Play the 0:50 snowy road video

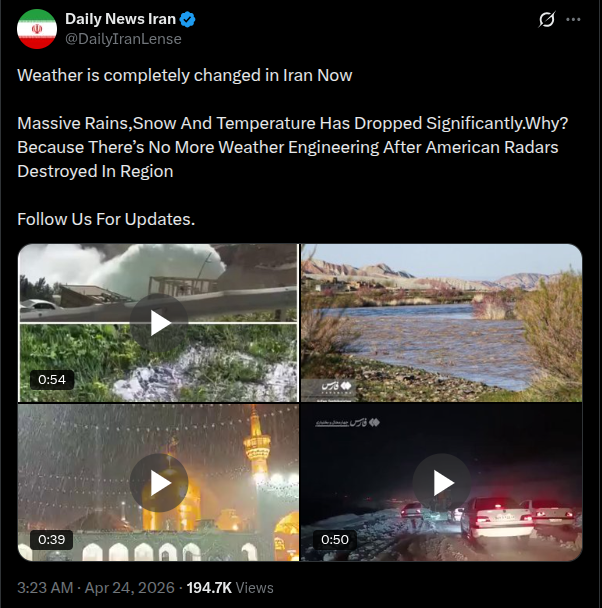coord(442,483)
